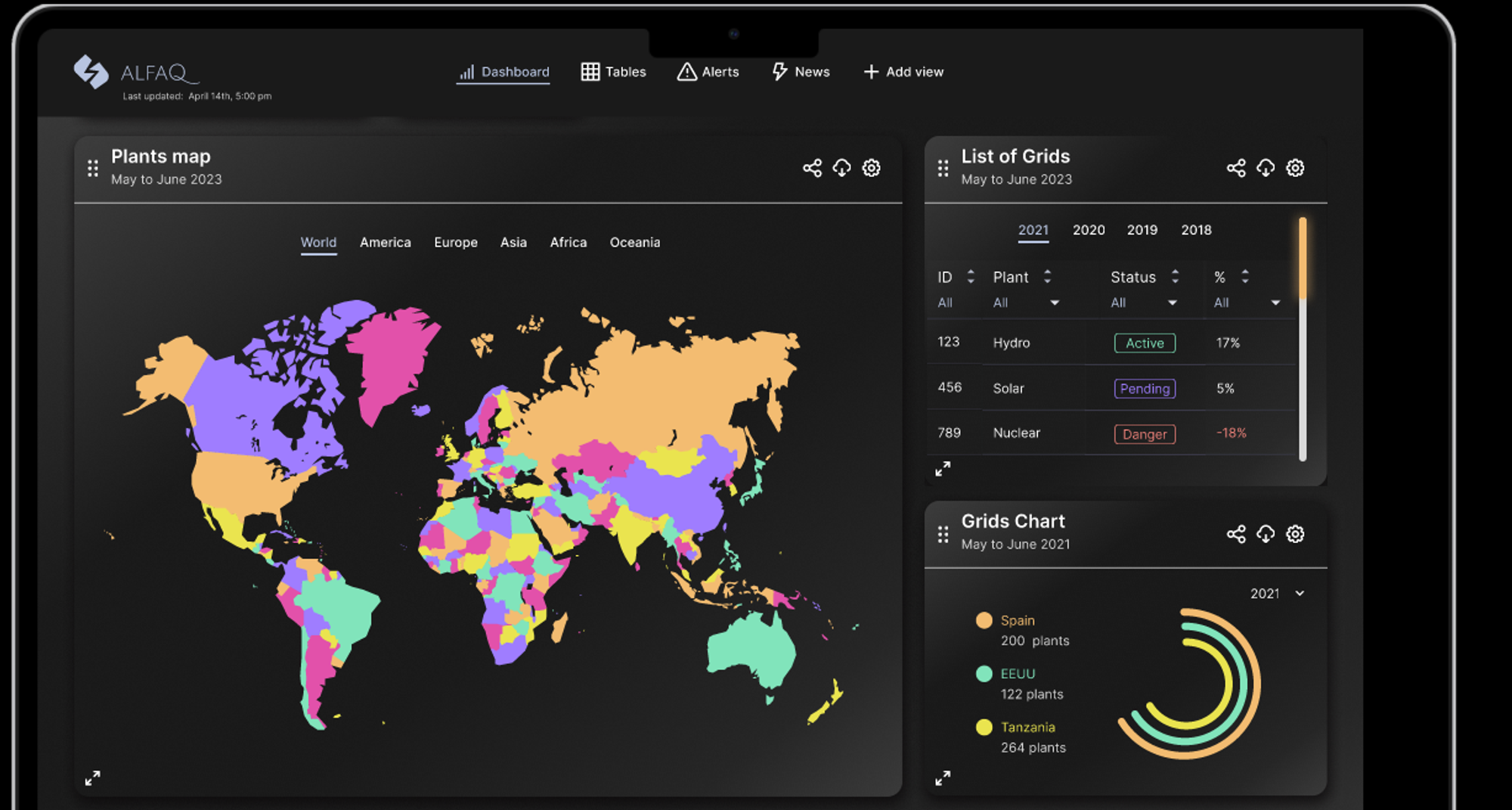Expand Grids Chart to fullscreen
Viewport: 1512px width, 810px height.
pos(943,778)
